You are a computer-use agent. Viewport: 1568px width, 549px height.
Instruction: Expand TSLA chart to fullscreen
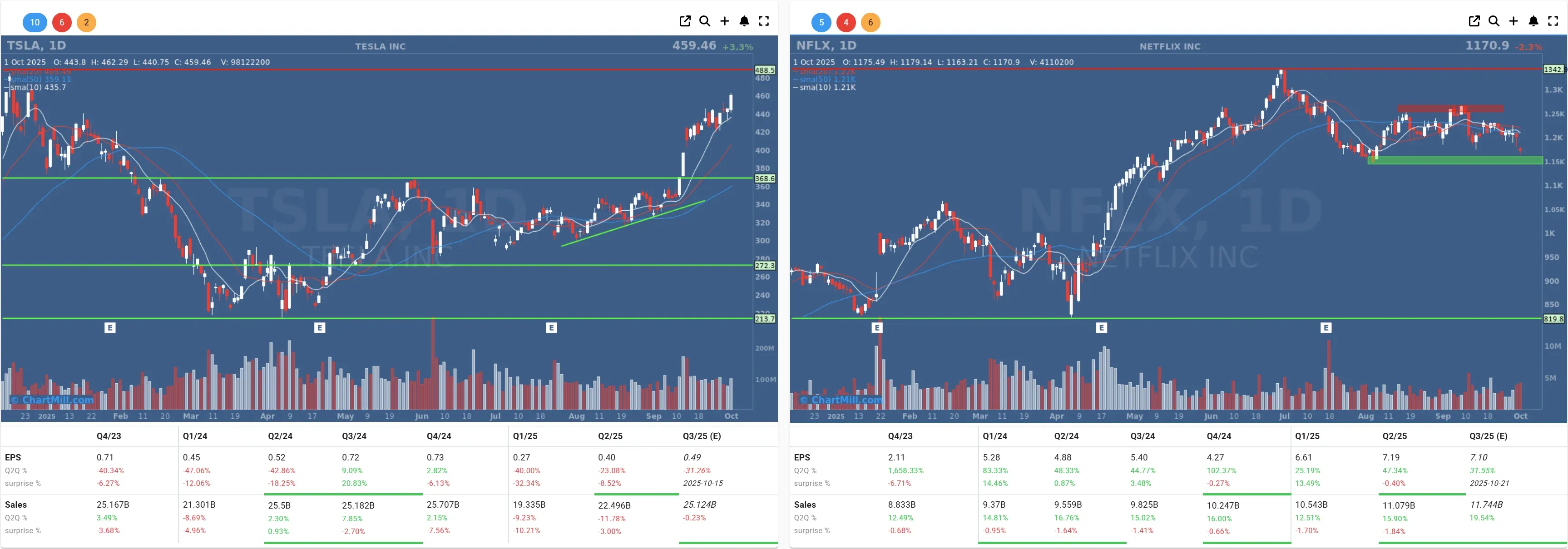pyautogui.click(x=764, y=21)
